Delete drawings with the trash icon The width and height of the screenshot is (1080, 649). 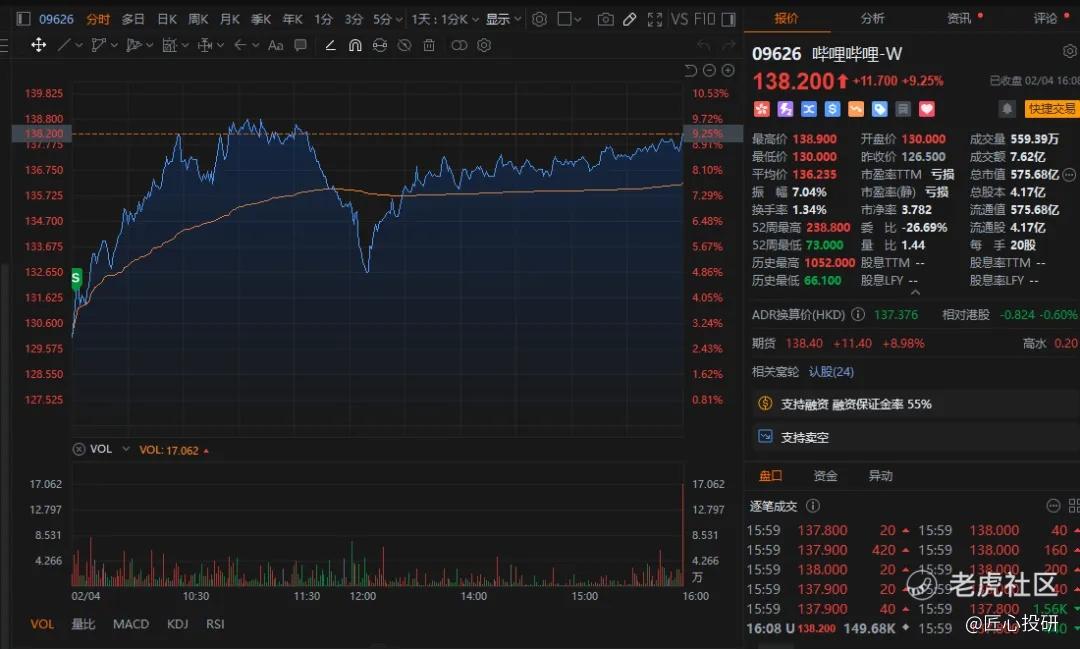point(428,45)
